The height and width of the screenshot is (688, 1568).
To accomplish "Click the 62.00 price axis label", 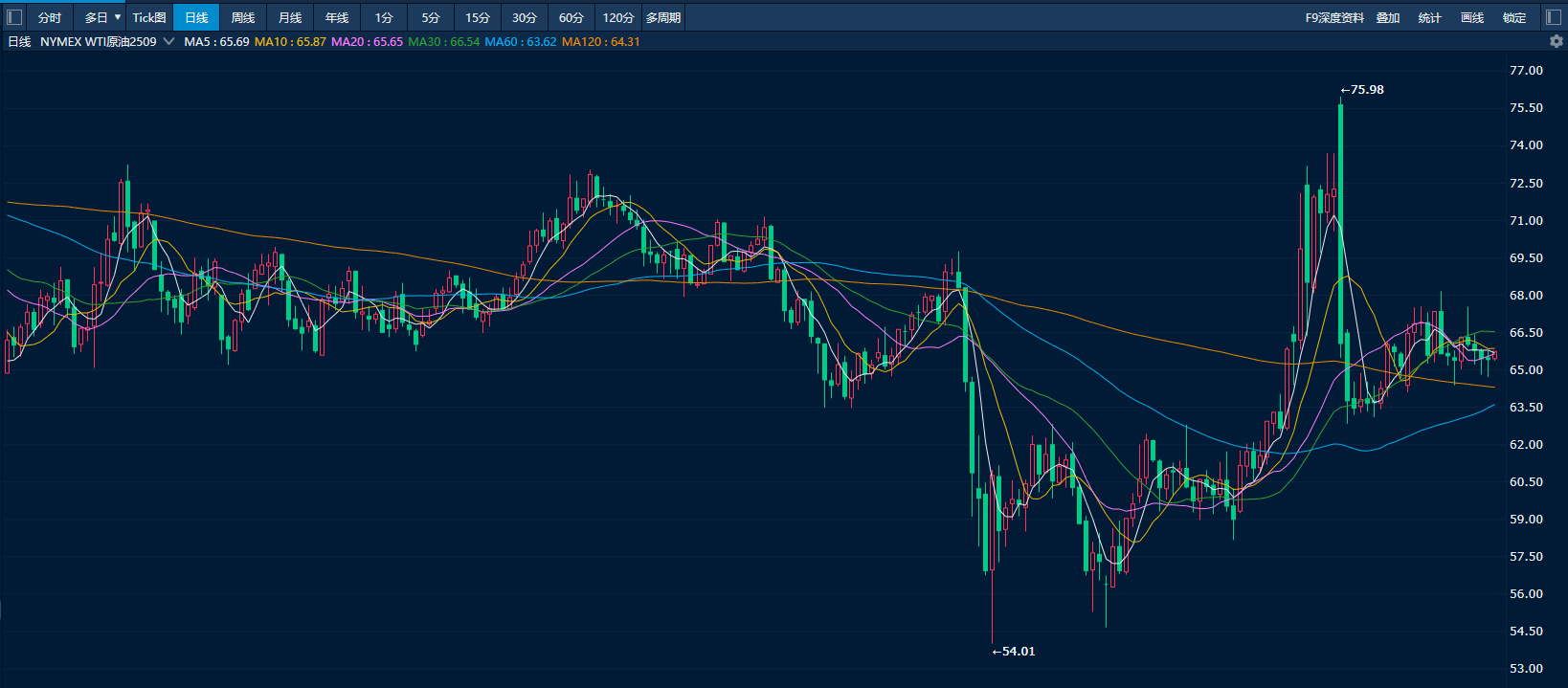I will click(1526, 444).
